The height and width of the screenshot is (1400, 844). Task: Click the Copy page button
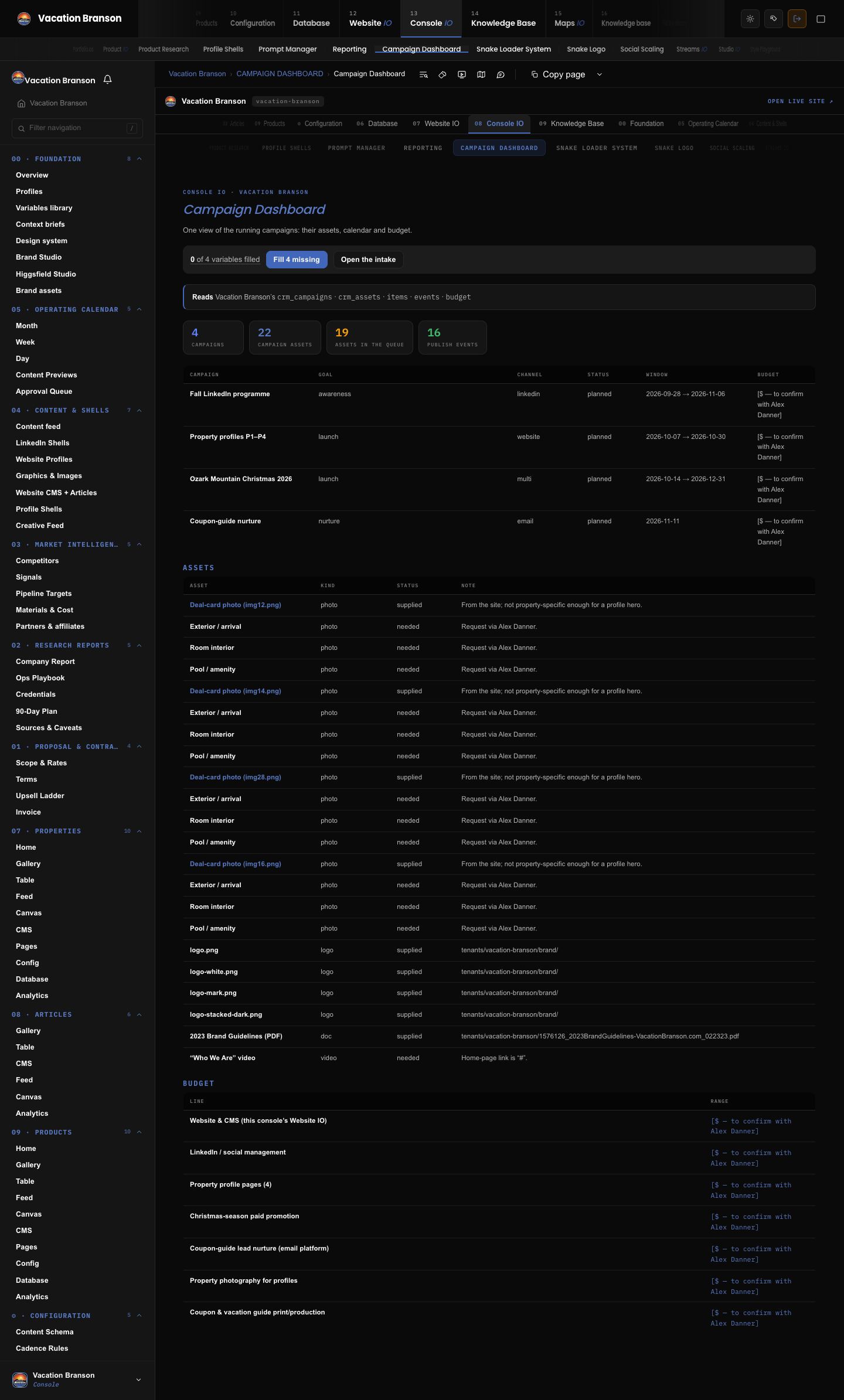558,74
